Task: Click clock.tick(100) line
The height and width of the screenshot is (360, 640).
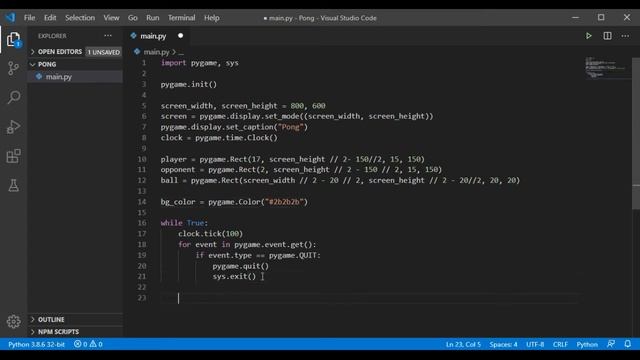Action: (x=210, y=233)
